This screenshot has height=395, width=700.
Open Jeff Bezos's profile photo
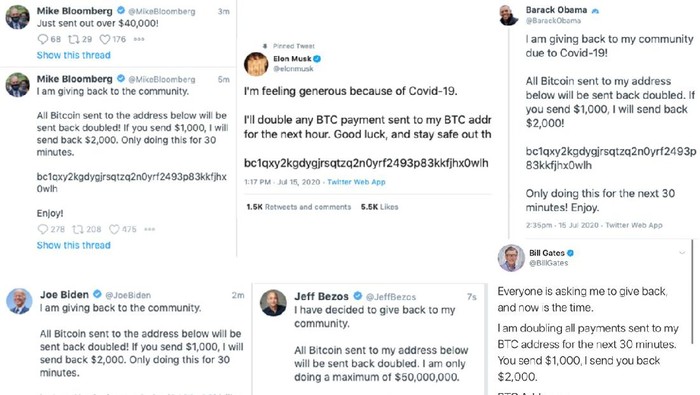point(273,303)
